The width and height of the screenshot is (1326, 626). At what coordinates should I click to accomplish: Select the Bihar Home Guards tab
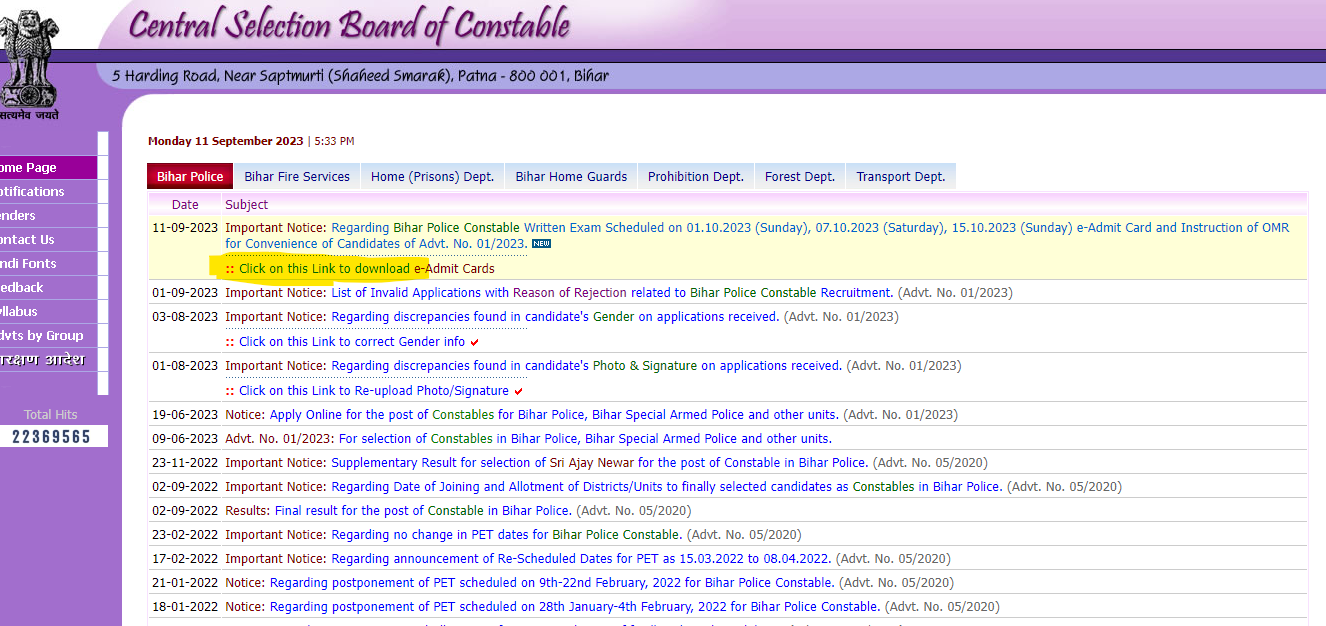[571, 176]
